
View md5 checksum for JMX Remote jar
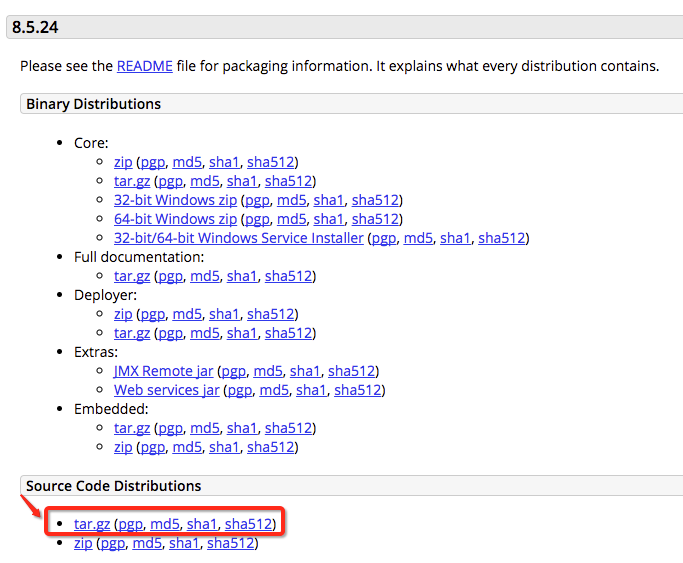[268, 371]
